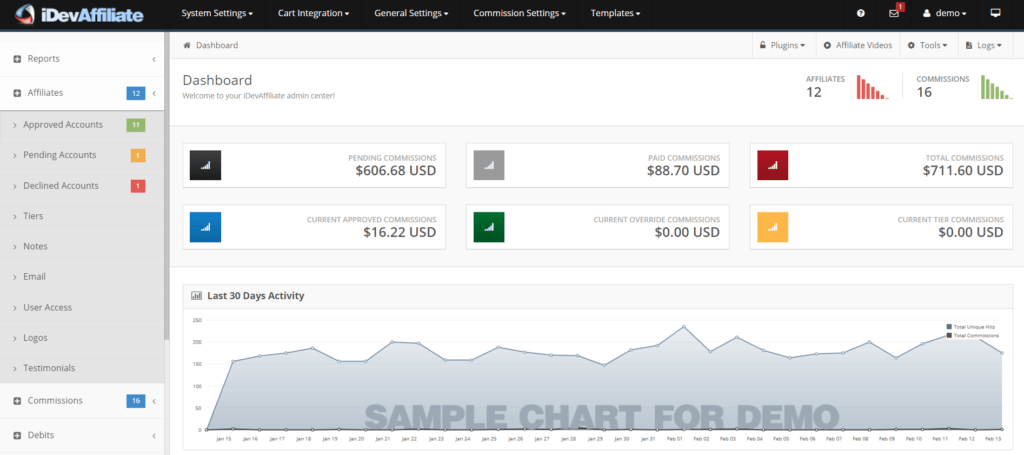Open the System Settings menu
1024x455 pixels.
[x=216, y=14]
